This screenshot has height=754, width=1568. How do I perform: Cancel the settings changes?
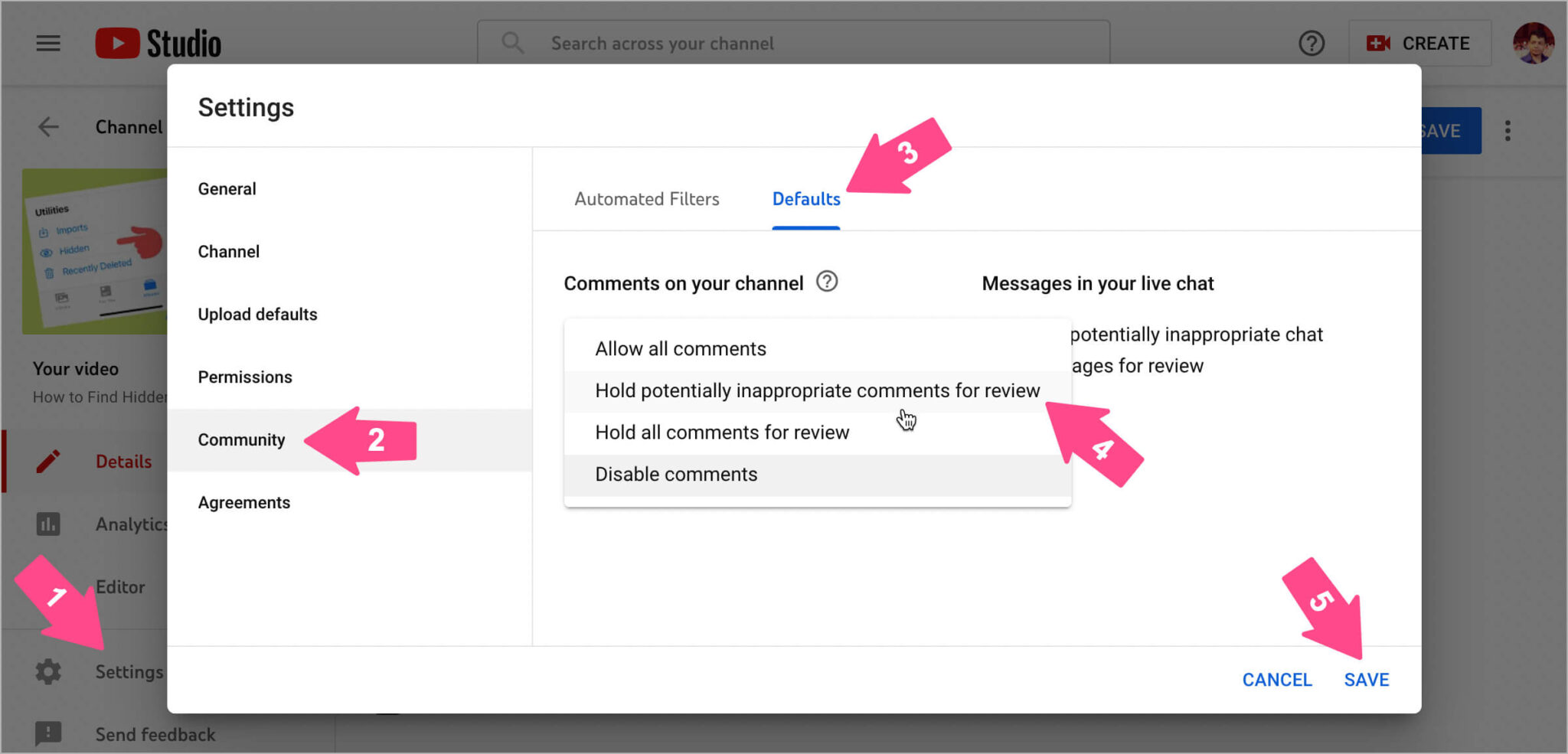pos(1276,679)
